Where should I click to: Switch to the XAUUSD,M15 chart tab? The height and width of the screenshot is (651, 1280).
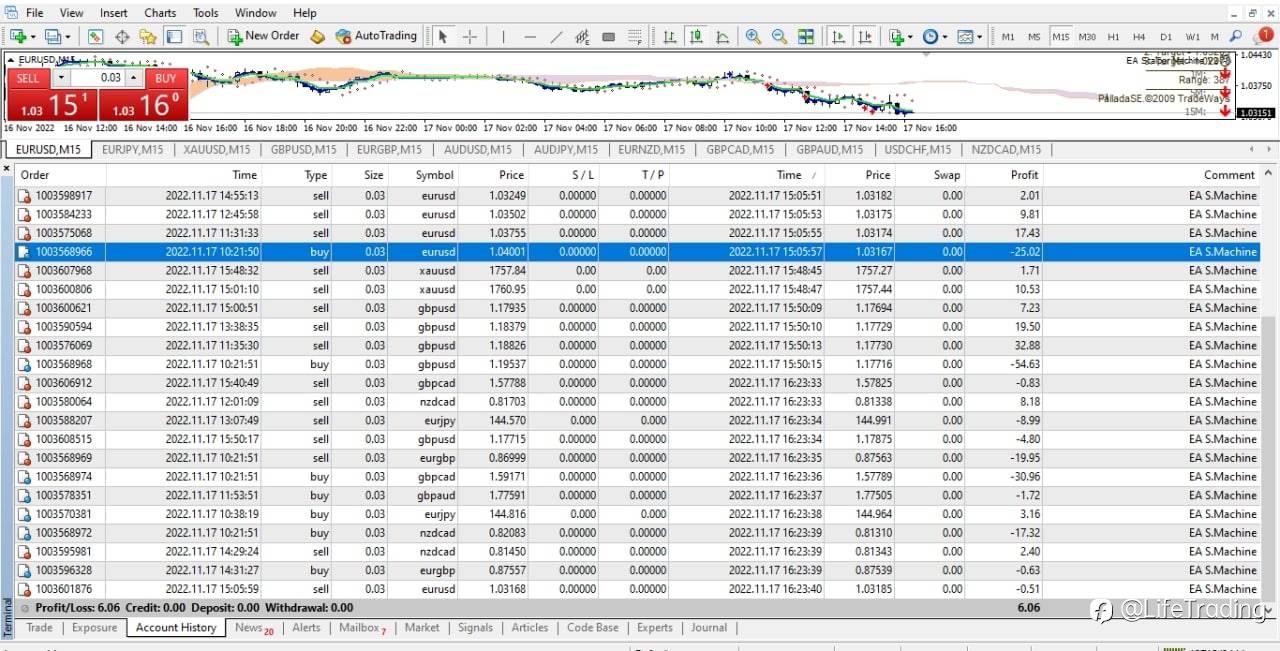tap(217, 150)
